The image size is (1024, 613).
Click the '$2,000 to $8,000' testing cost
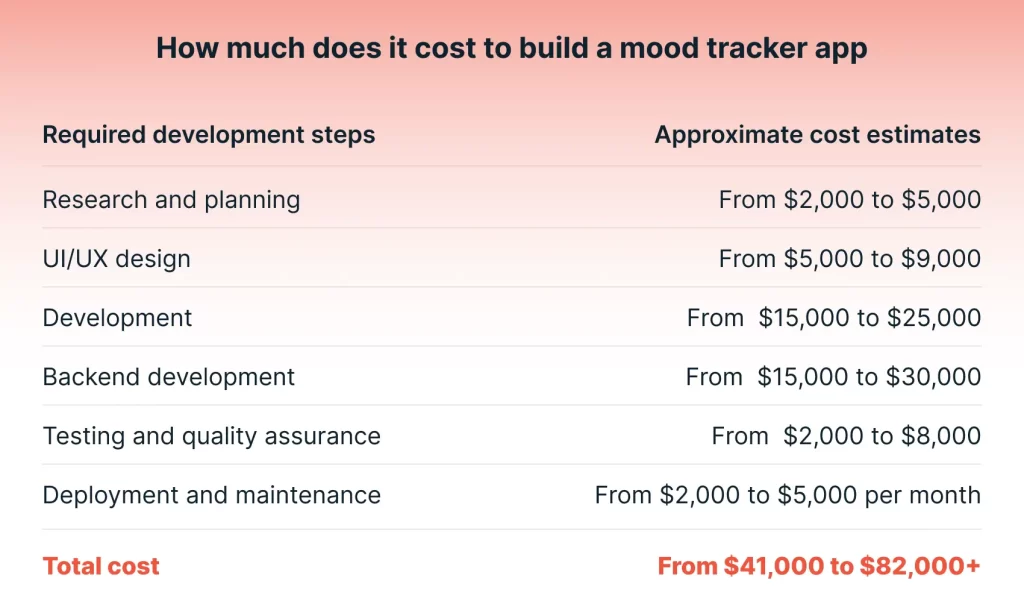click(882, 436)
